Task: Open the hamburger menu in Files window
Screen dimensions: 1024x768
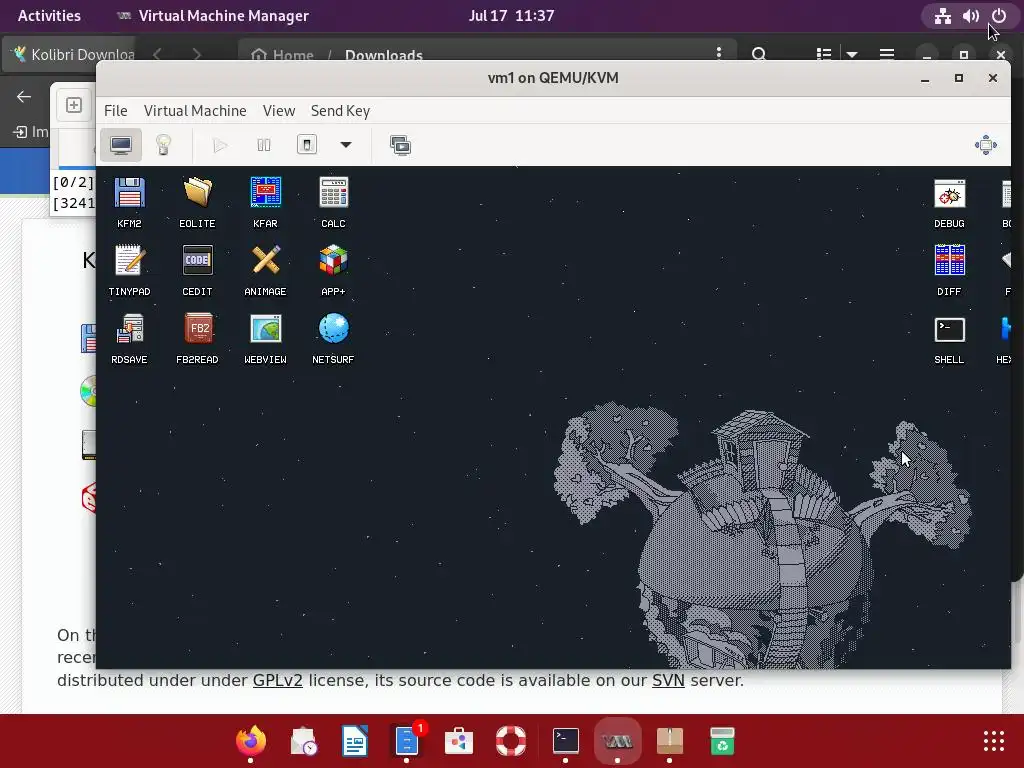Action: (887, 54)
